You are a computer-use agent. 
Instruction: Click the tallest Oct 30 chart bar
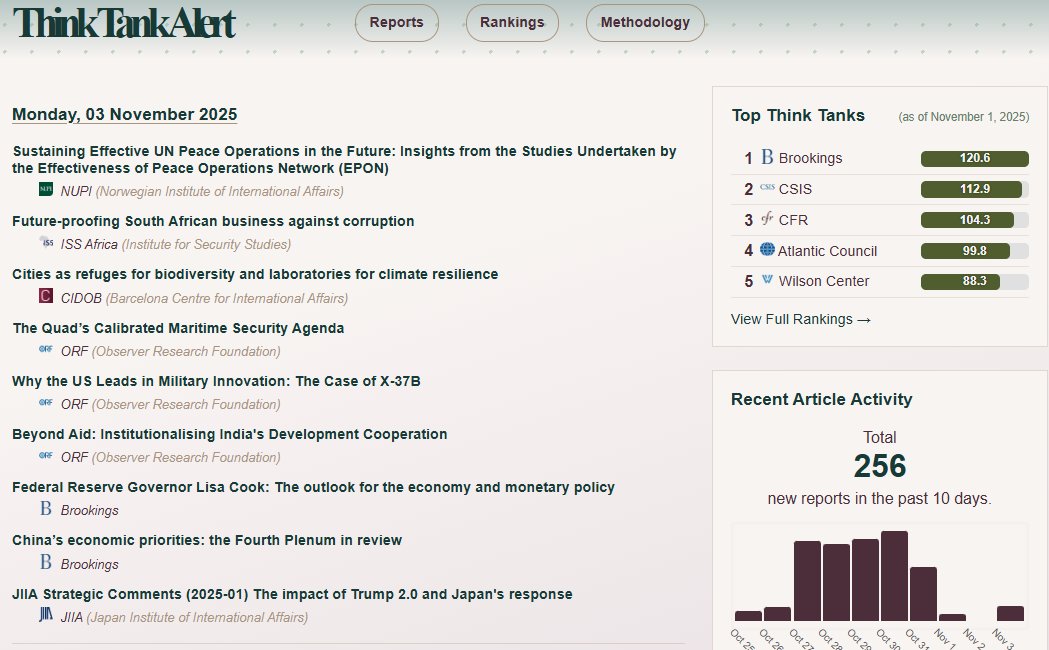pos(894,576)
